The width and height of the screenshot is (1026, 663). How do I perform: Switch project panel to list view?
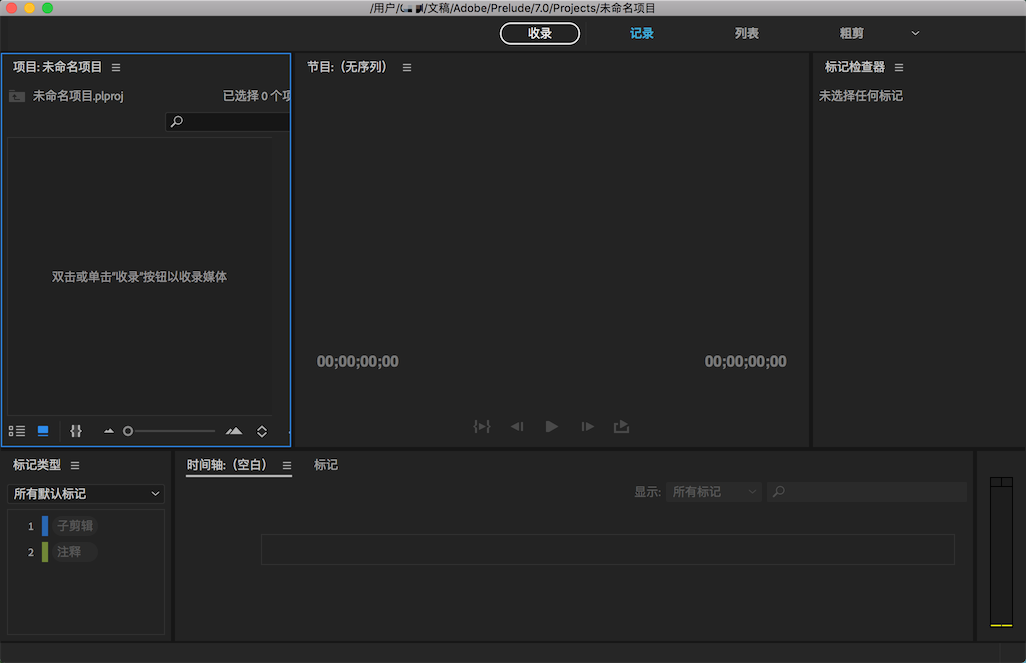click(x=17, y=431)
